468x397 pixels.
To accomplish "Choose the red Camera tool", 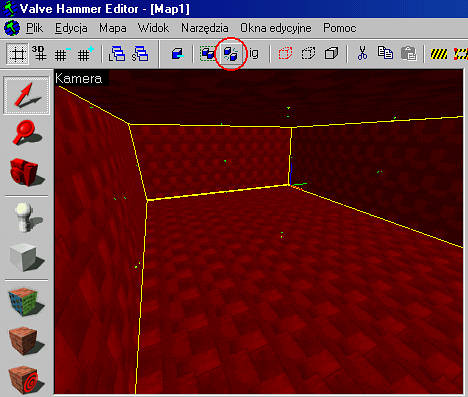I will pos(26,172).
